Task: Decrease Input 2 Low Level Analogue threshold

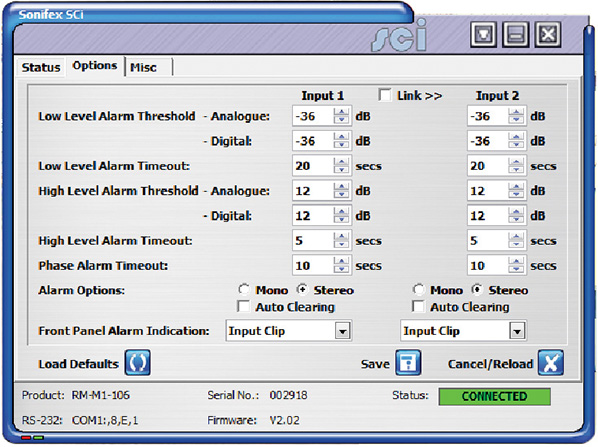Action: coord(516,120)
